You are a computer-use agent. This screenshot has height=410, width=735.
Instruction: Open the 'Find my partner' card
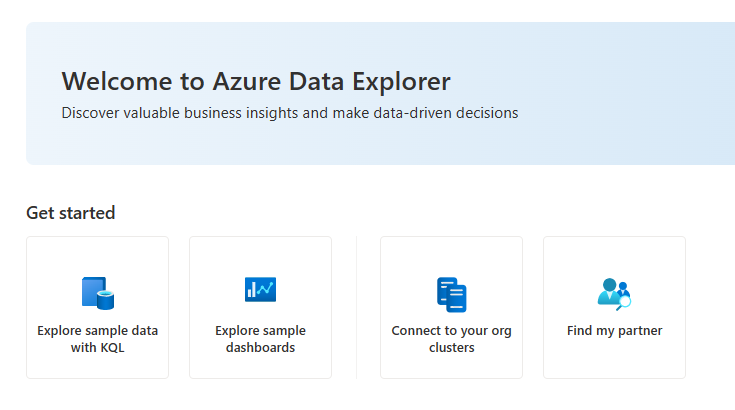pyautogui.click(x=615, y=307)
